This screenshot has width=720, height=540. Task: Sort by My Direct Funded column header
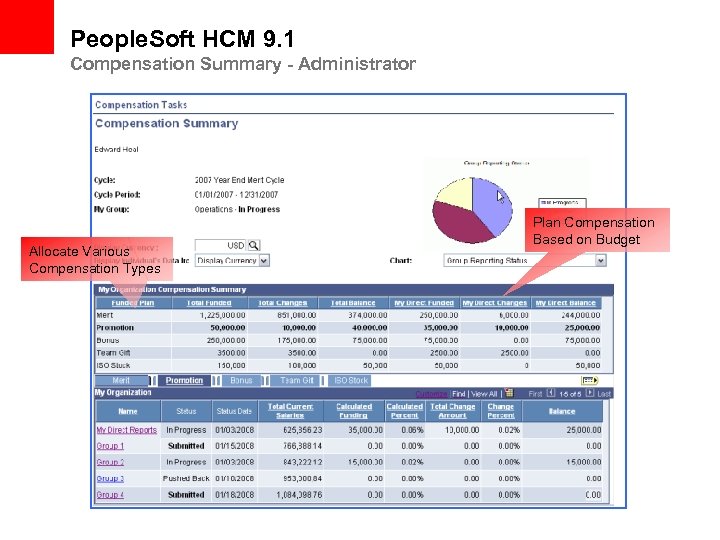pyautogui.click(x=424, y=303)
